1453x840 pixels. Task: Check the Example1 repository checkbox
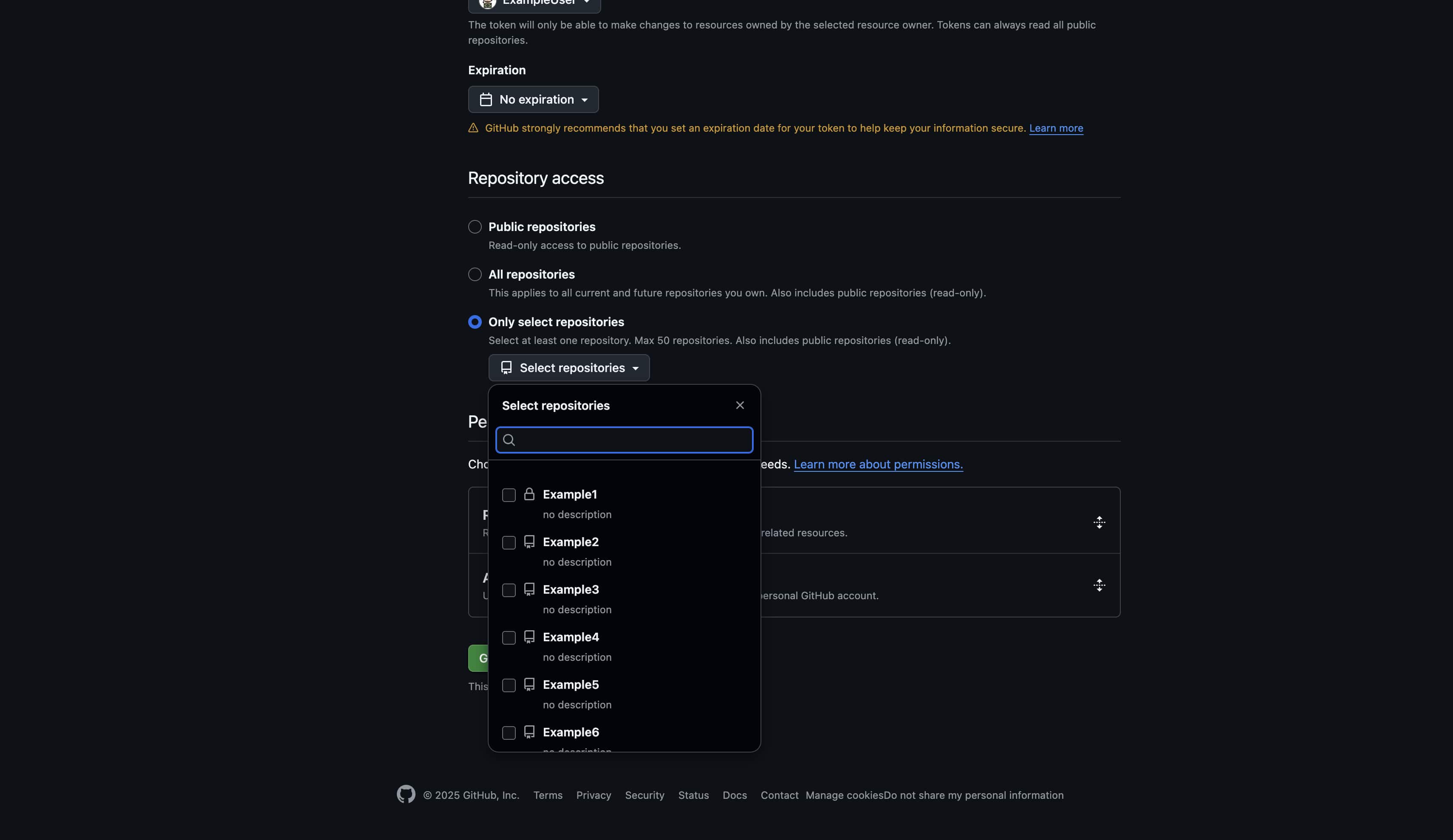(x=509, y=495)
